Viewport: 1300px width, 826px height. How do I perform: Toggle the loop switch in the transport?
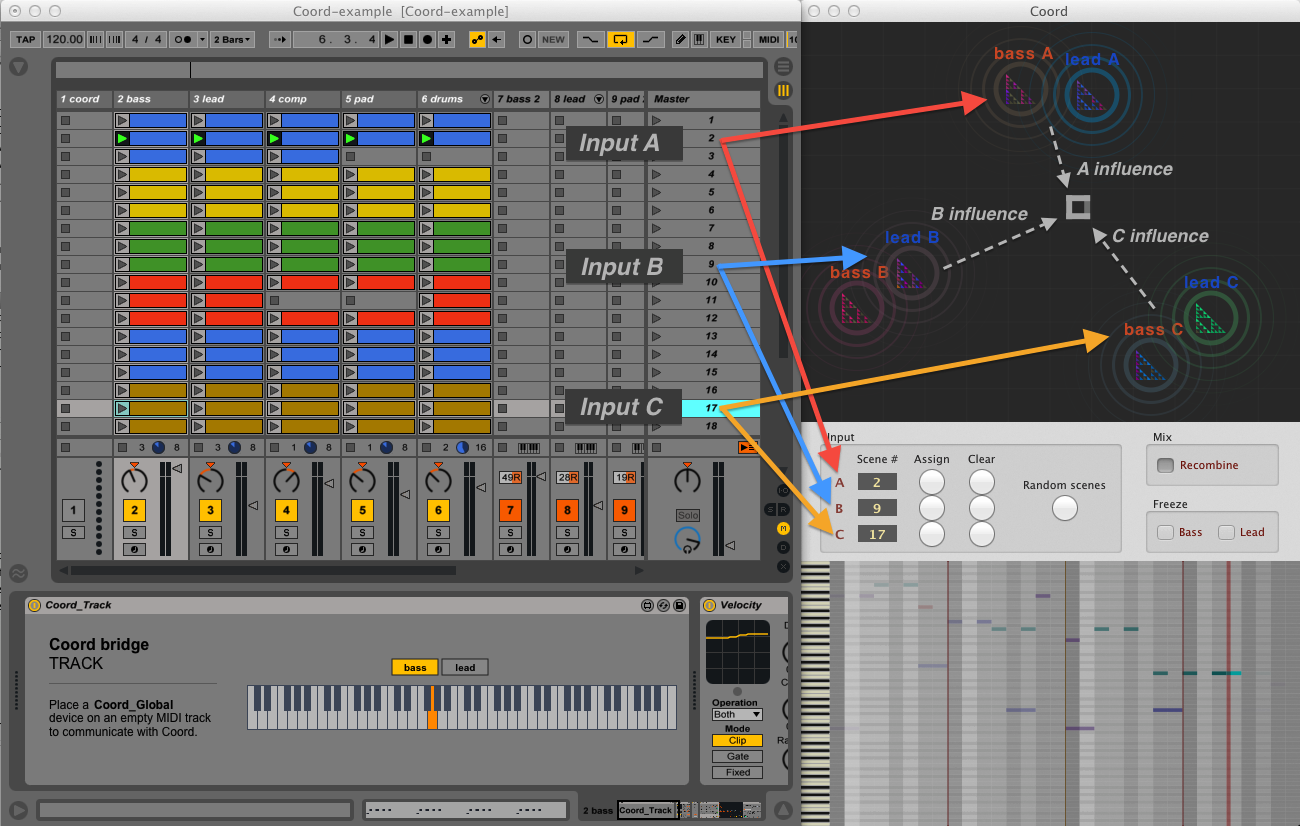click(621, 39)
